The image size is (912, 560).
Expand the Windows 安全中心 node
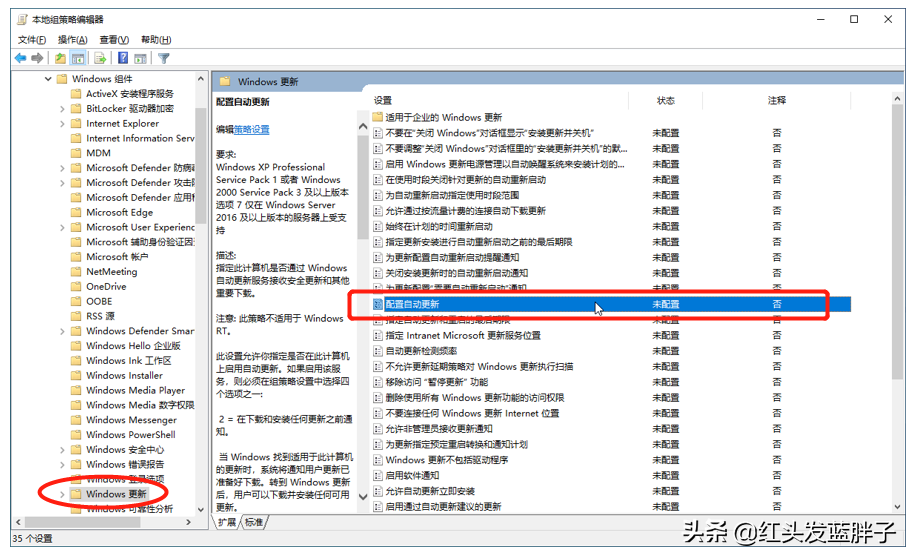62,450
